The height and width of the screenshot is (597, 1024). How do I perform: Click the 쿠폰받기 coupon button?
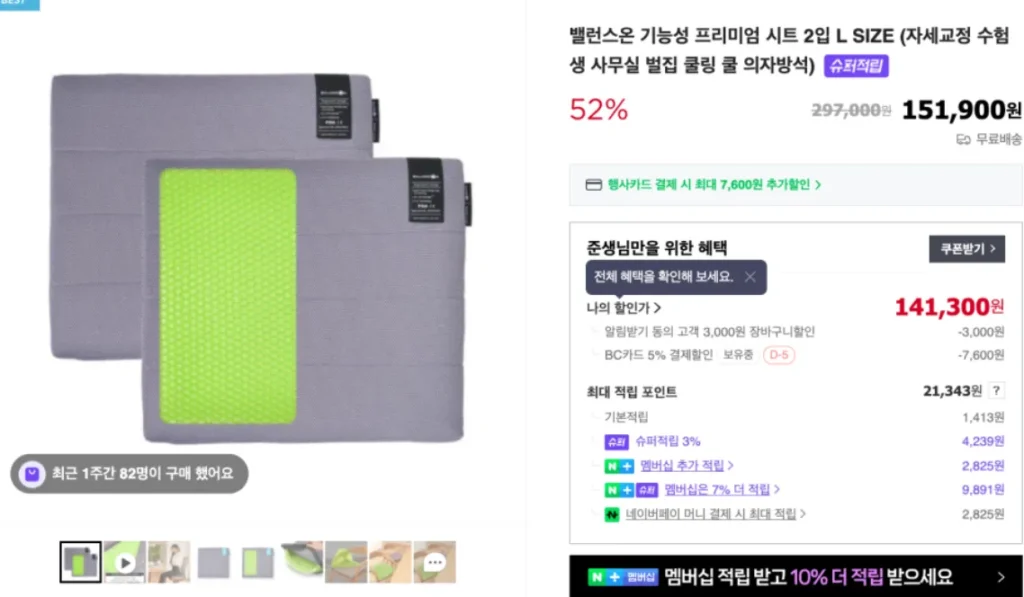click(x=967, y=249)
